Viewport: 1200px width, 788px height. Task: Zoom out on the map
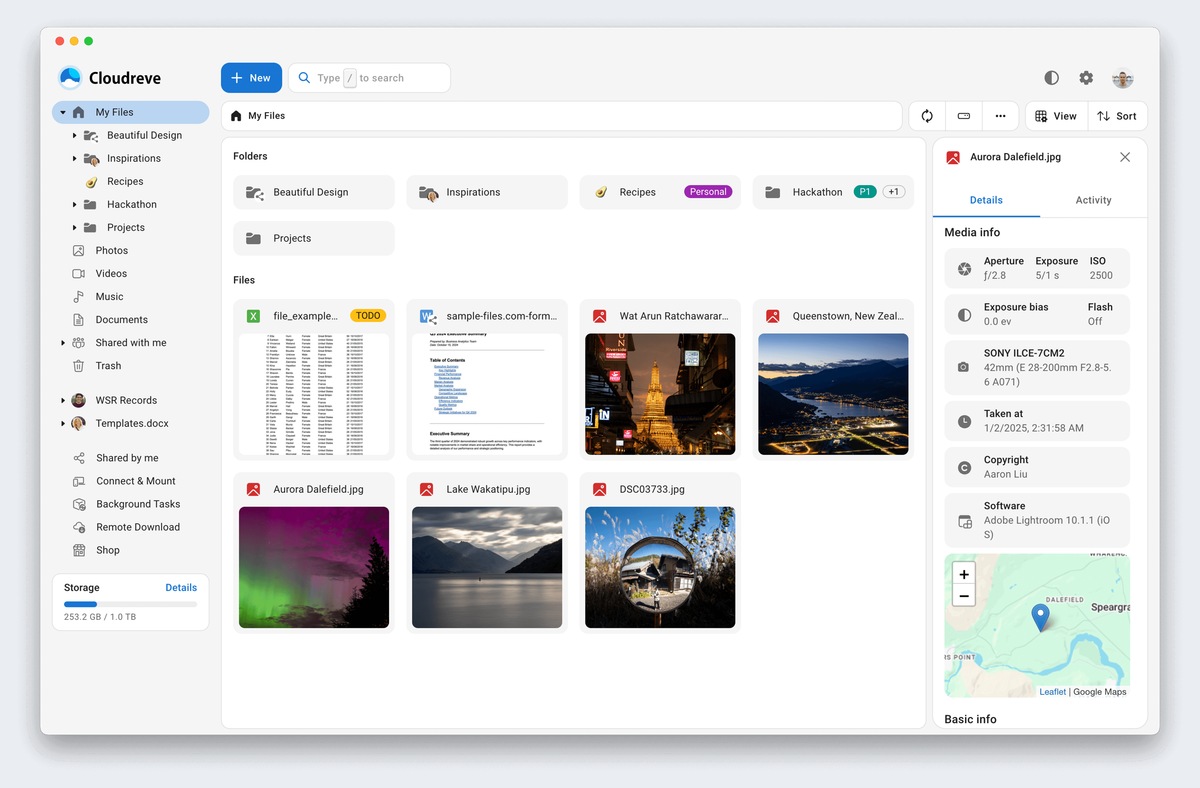[964, 596]
